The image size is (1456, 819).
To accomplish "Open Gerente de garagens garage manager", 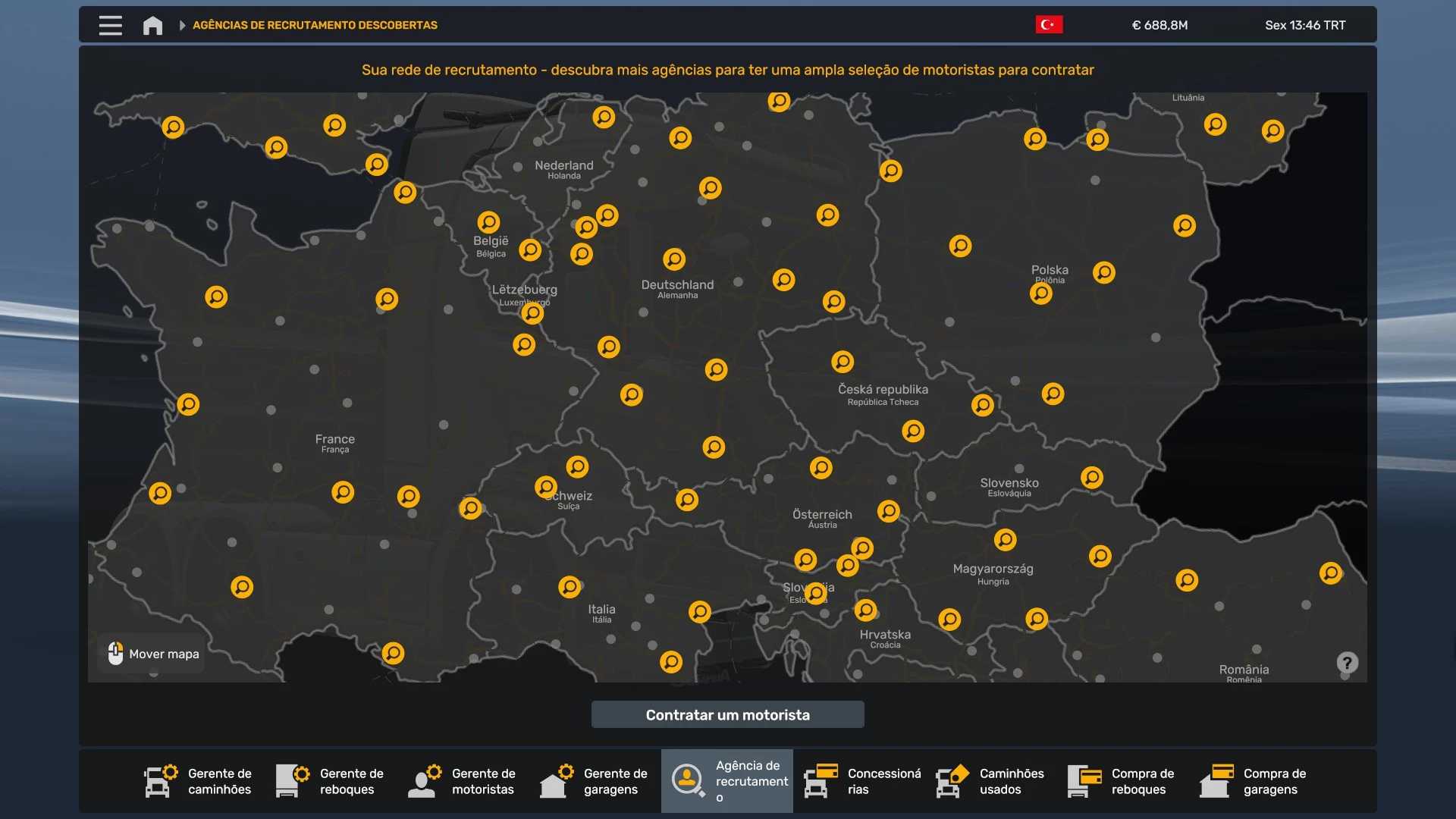I will click(595, 781).
